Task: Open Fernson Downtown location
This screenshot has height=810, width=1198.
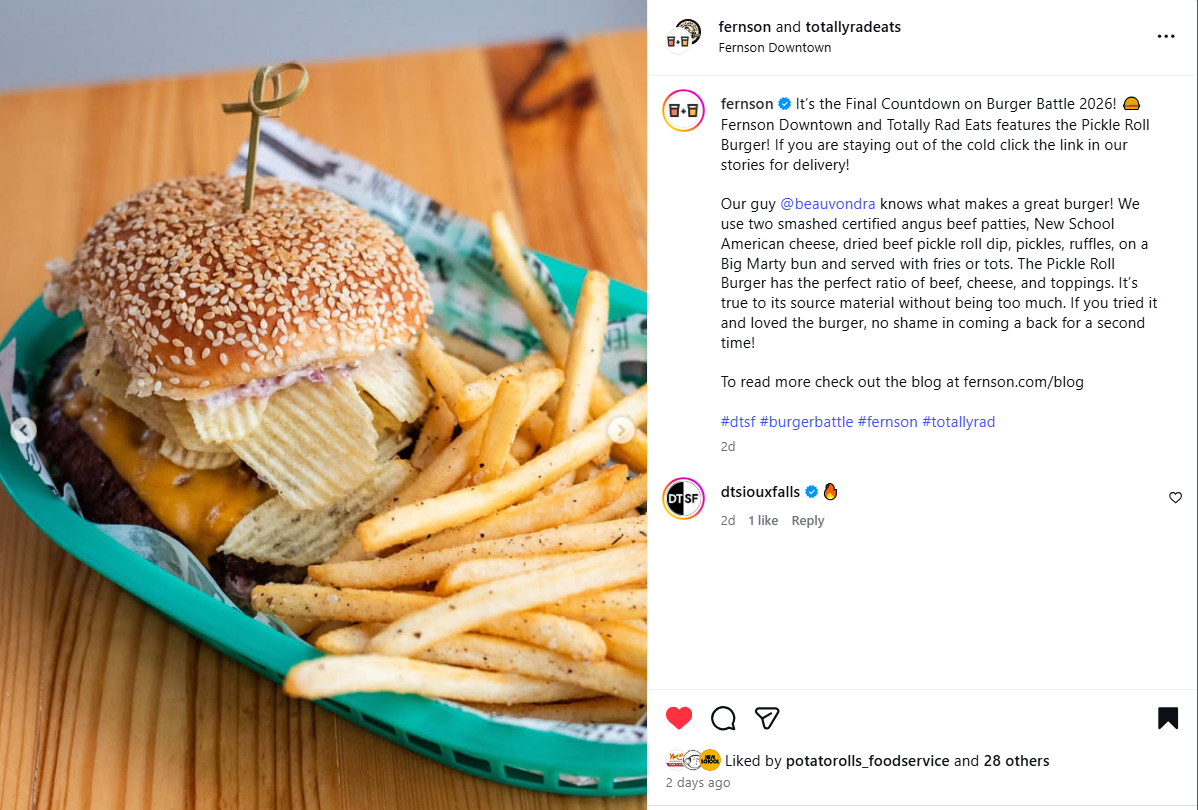Action: coord(775,47)
